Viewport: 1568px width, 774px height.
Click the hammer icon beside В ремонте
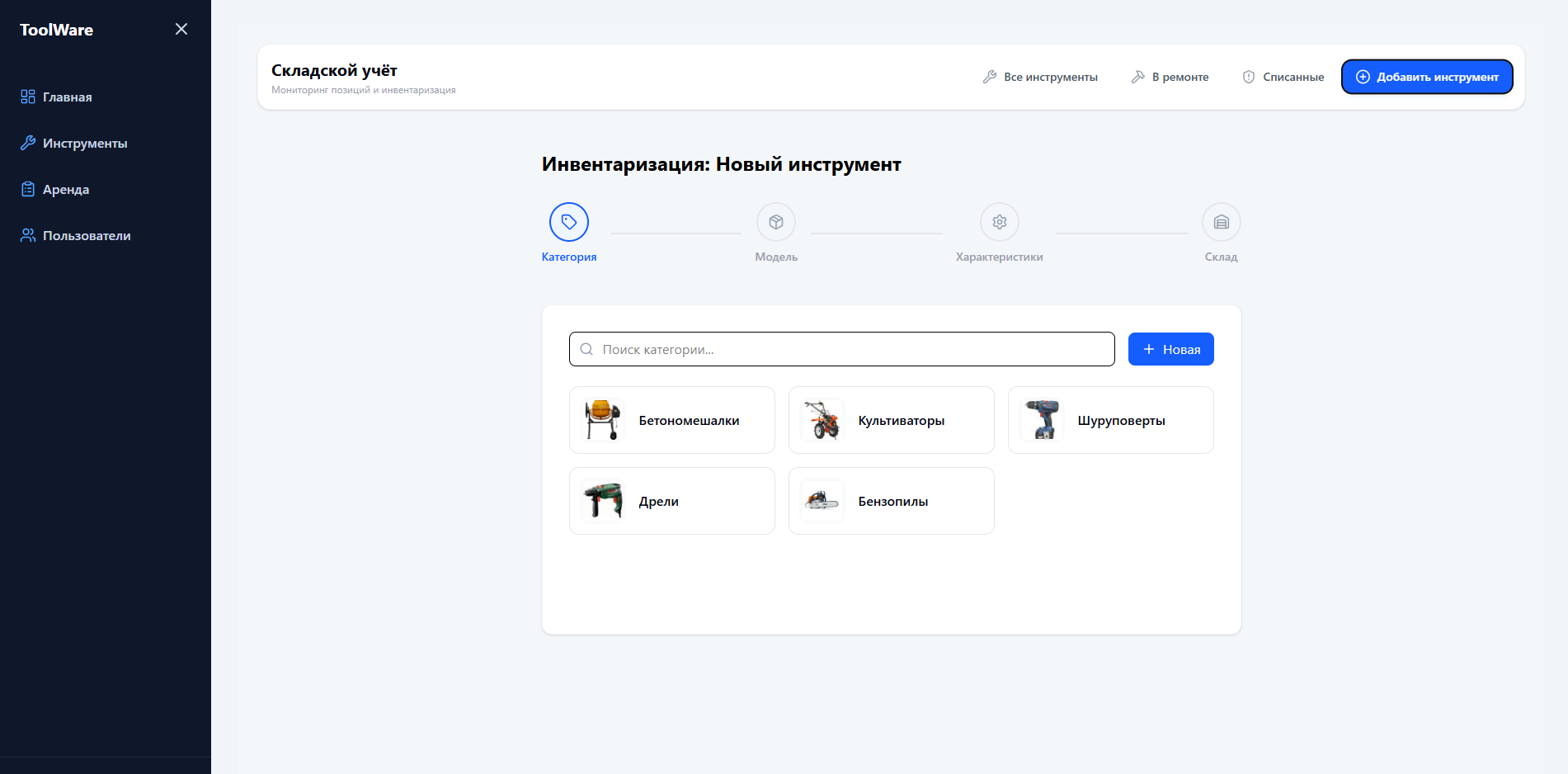1138,77
